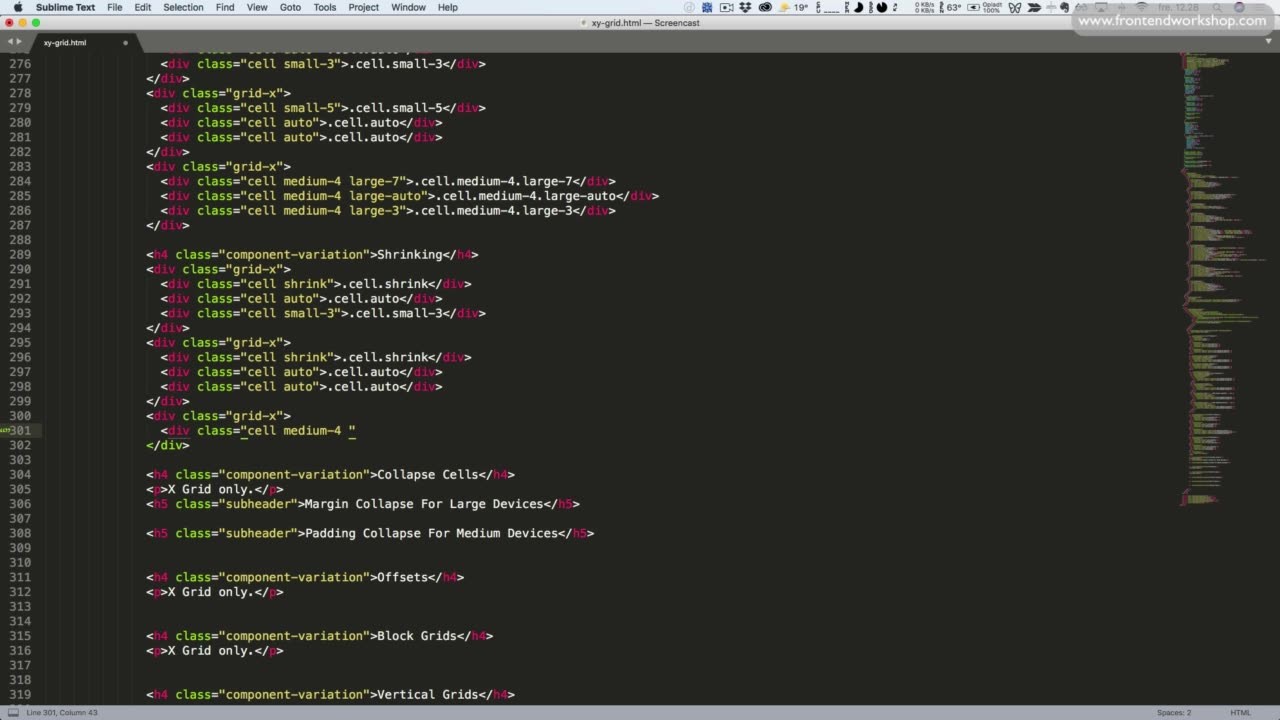Click the closing div on line 302

pos(168,445)
